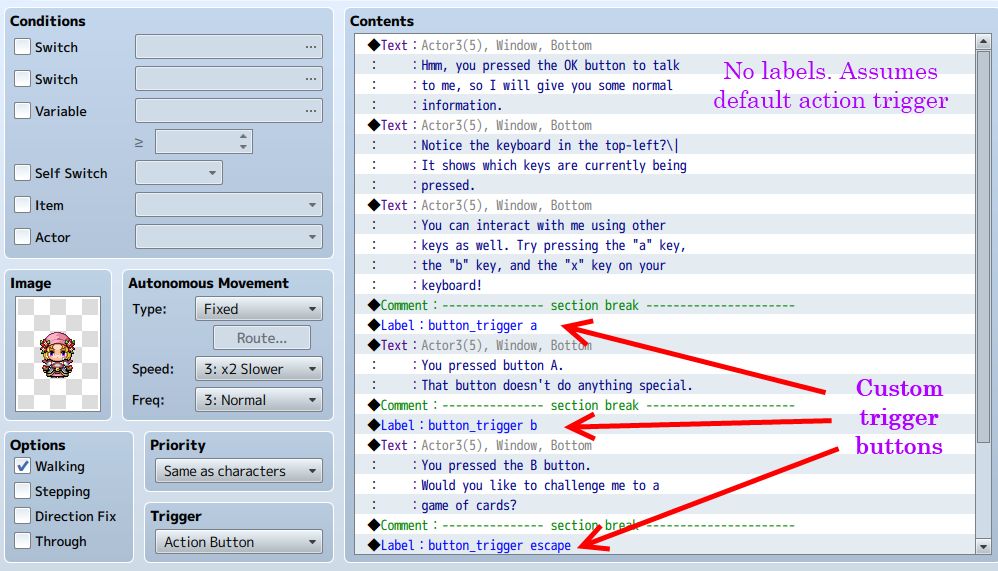Viewport: 998px width, 571px height.
Task: Select the 'It shows which keys are currently being' line
Action: tap(664, 165)
